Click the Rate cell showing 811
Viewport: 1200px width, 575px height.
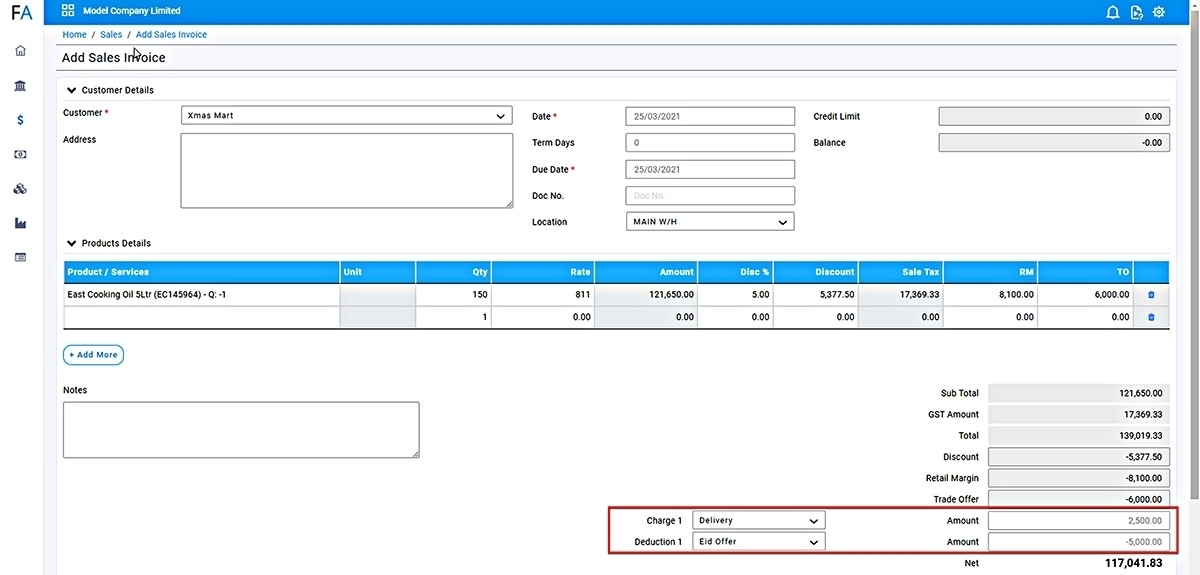pos(544,295)
